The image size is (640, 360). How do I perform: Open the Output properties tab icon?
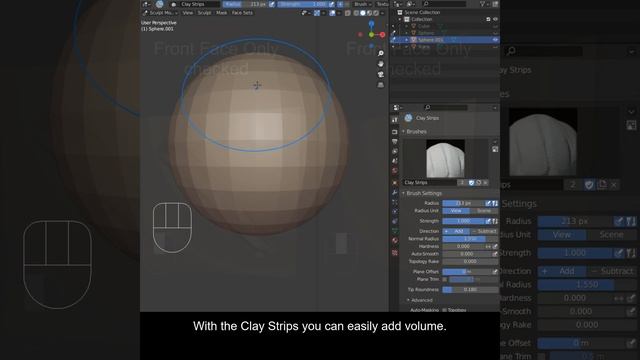tap(395, 142)
